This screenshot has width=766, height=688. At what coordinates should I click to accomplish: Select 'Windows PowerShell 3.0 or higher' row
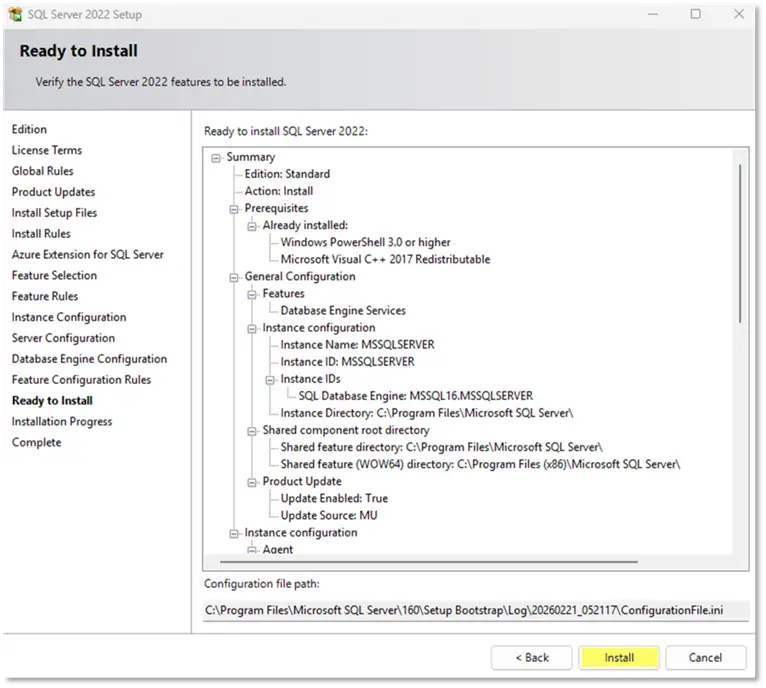pos(365,242)
